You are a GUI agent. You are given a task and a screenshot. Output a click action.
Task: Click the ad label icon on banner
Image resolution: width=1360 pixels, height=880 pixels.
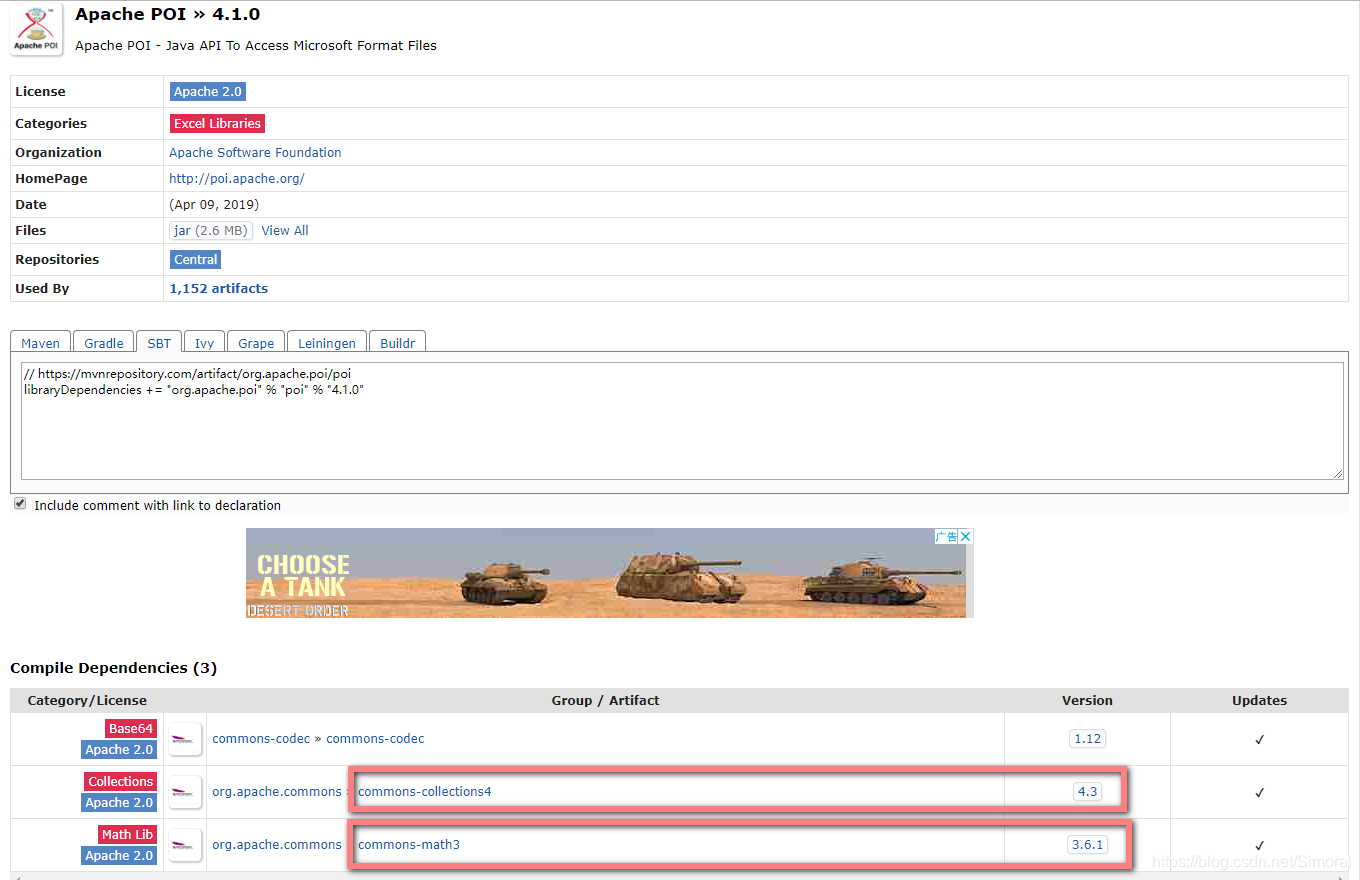[946, 536]
